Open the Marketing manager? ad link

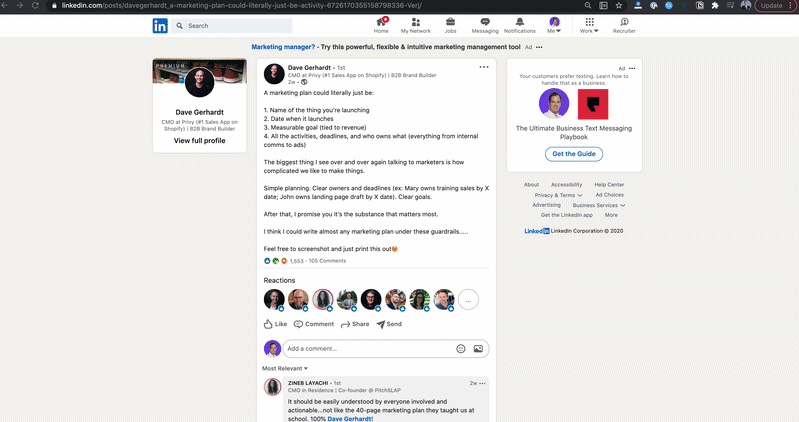pos(283,47)
